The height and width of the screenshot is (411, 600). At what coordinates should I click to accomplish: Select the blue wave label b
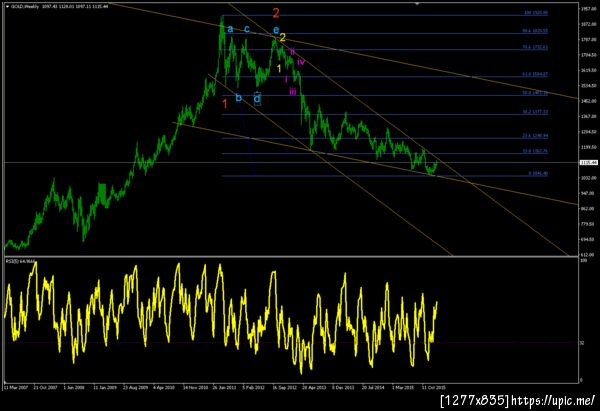[x=238, y=98]
